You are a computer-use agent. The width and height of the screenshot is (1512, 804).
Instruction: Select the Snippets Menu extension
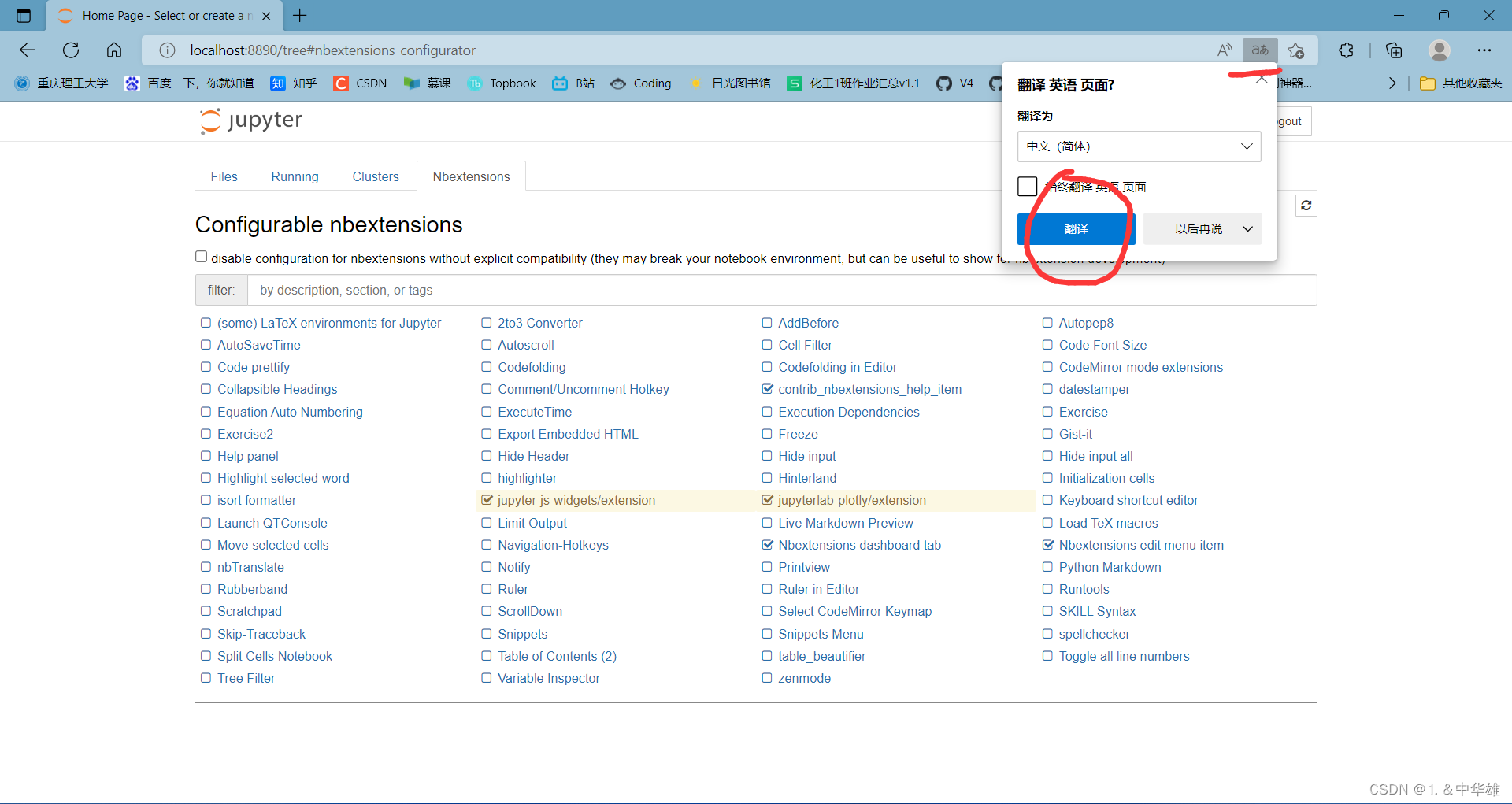click(821, 634)
